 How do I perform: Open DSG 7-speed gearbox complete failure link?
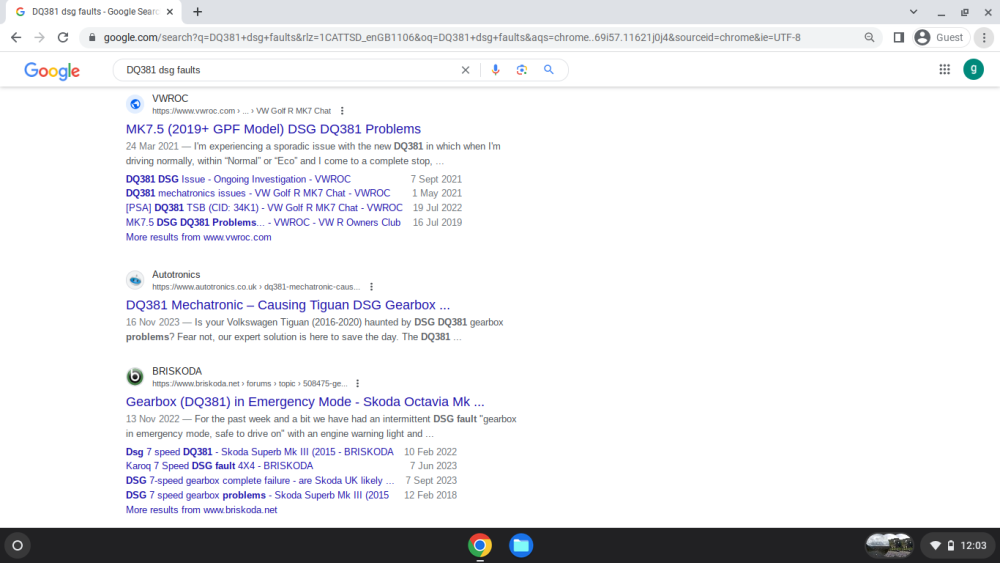point(260,481)
